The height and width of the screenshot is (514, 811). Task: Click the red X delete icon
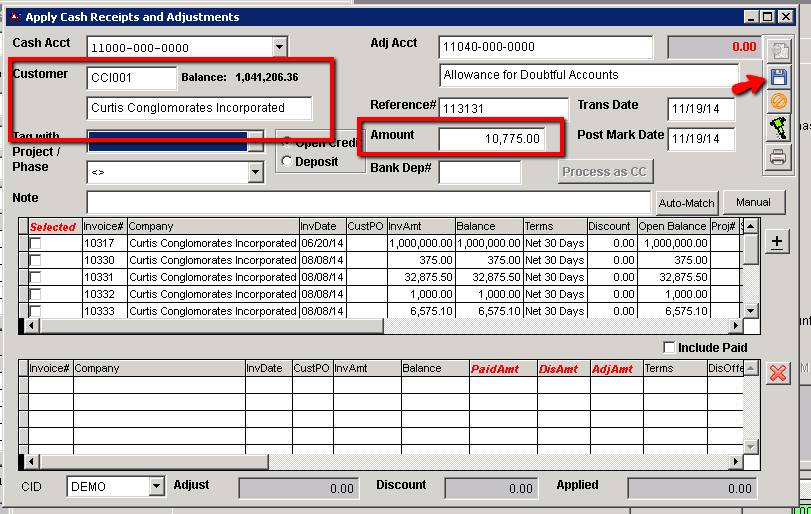[x=777, y=373]
